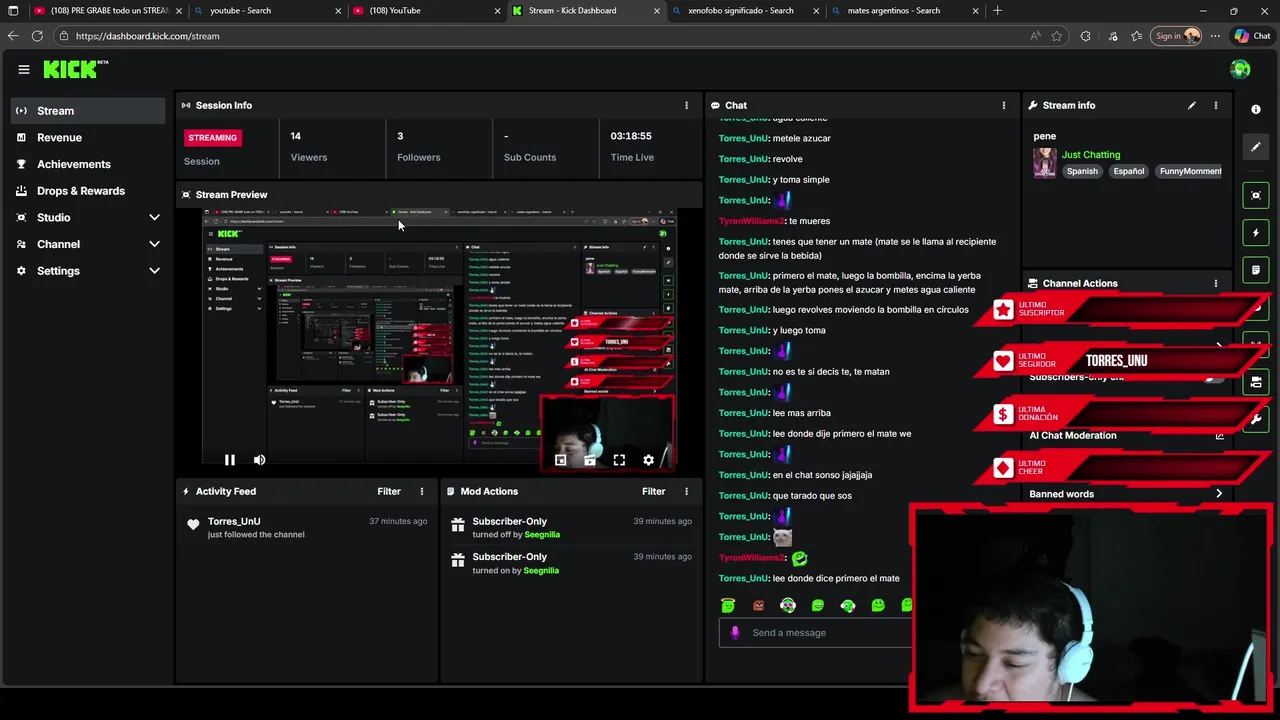Open the Copilot Chat button
The width and height of the screenshot is (1280, 720).
(x=1252, y=36)
